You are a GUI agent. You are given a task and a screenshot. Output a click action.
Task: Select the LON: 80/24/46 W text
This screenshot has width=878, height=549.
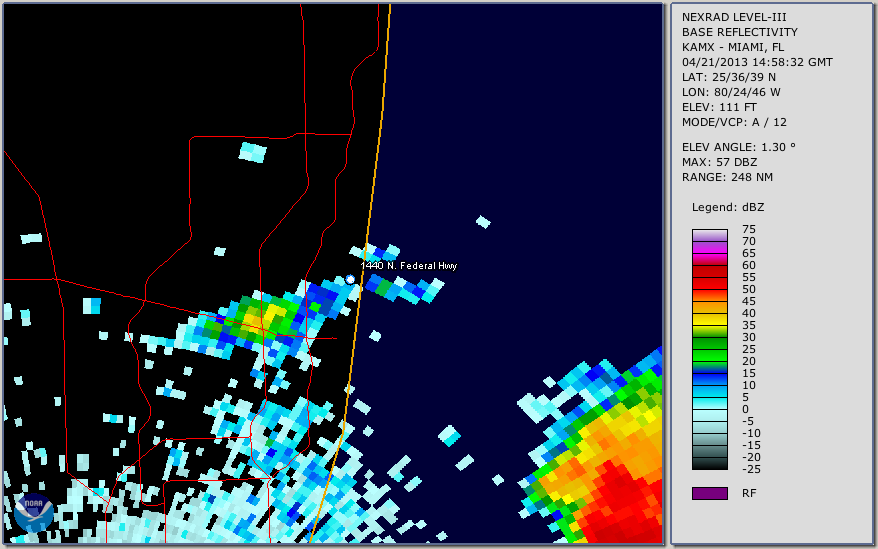(731, 92)
